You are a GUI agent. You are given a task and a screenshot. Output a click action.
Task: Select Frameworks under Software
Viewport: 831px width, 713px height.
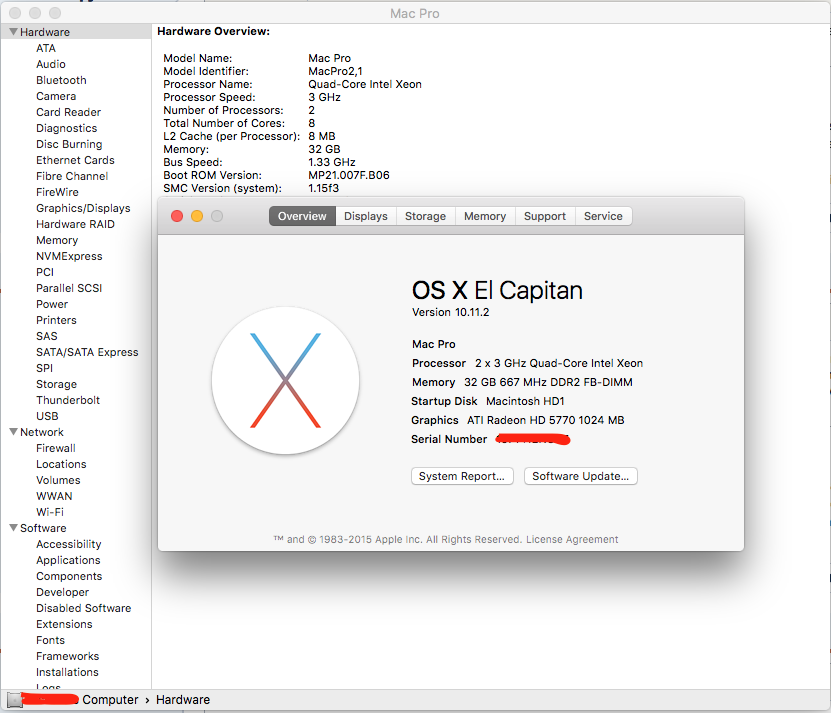[x=68, y=656]
